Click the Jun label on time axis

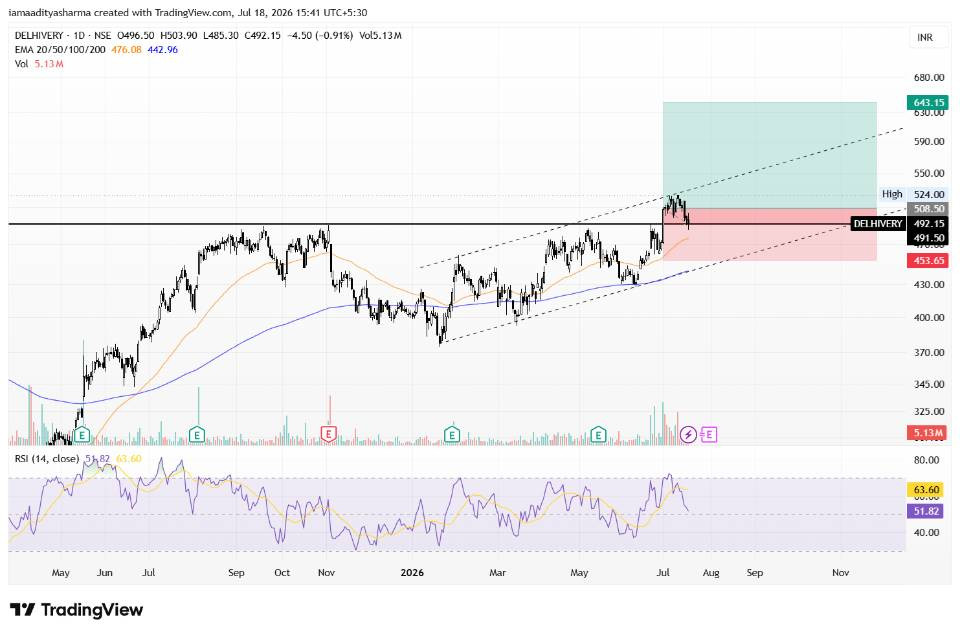tap(105, 573)
